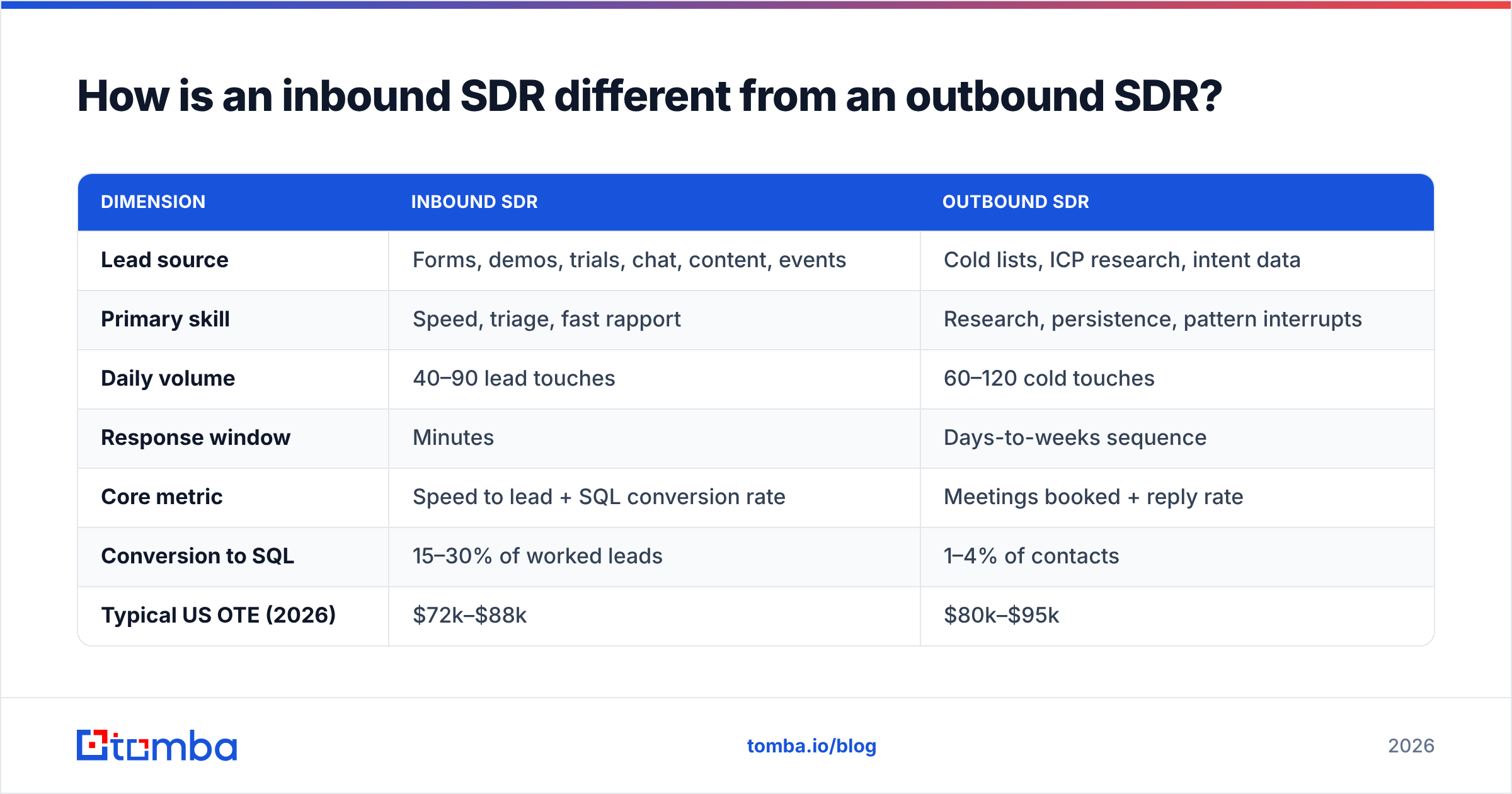
Task: Click the tomba logo
Action: [157, 745]
